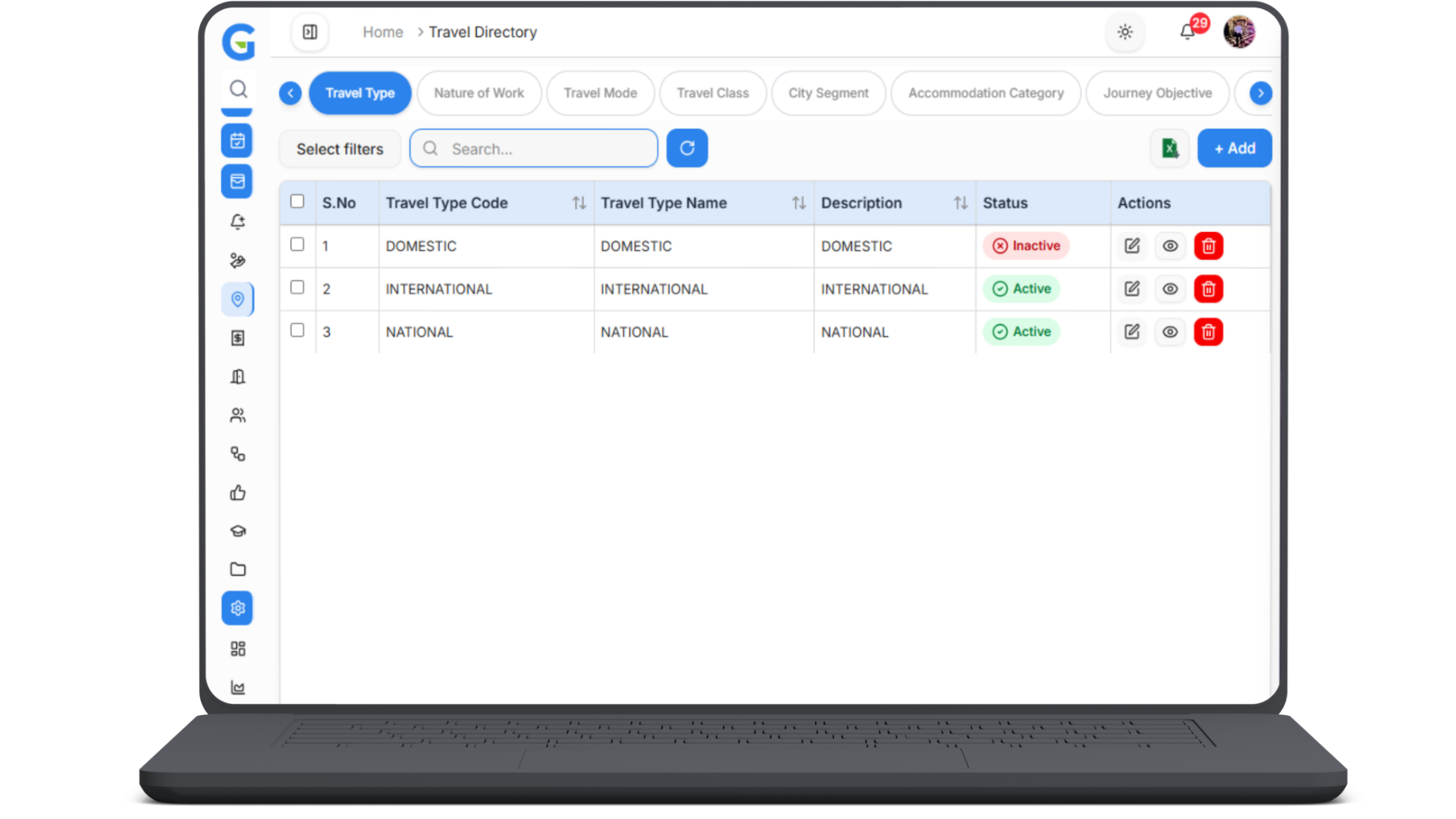Toggle the light theme sun icon
Image resolution: width=1456 pixels, height=819 pixels.
coord(1125,32)
